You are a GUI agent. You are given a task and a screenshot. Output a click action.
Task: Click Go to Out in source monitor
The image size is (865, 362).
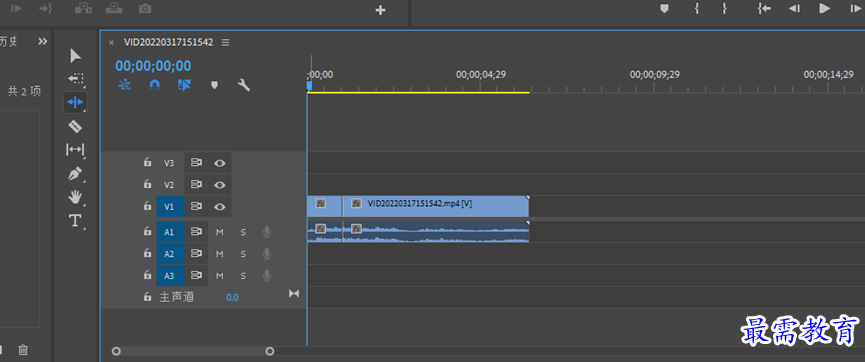(46, 9)
